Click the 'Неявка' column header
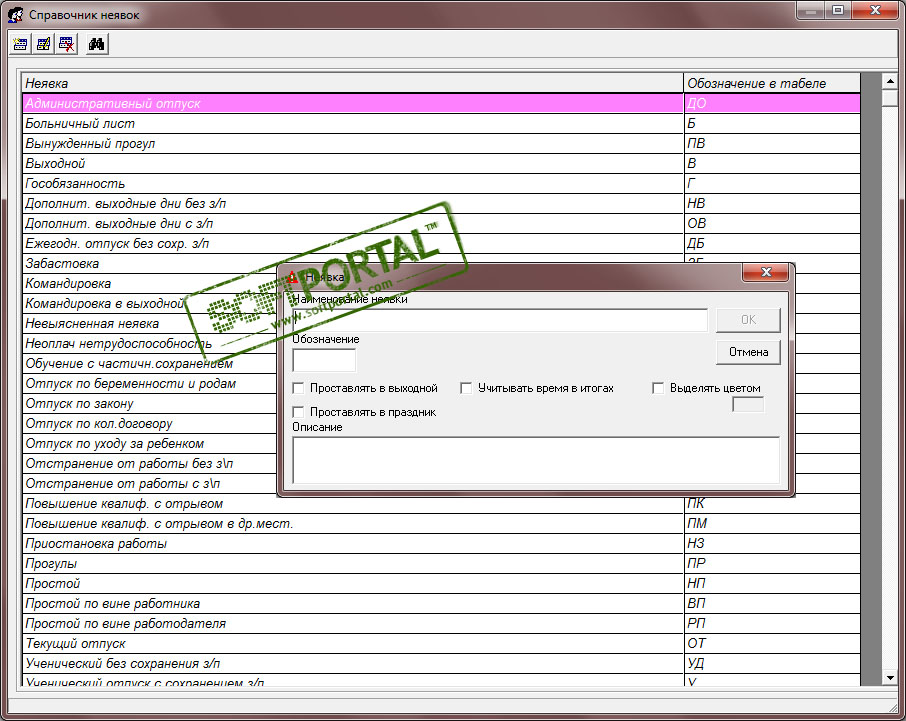This screenshot has height=721, width=906. (x=352, y=83)
